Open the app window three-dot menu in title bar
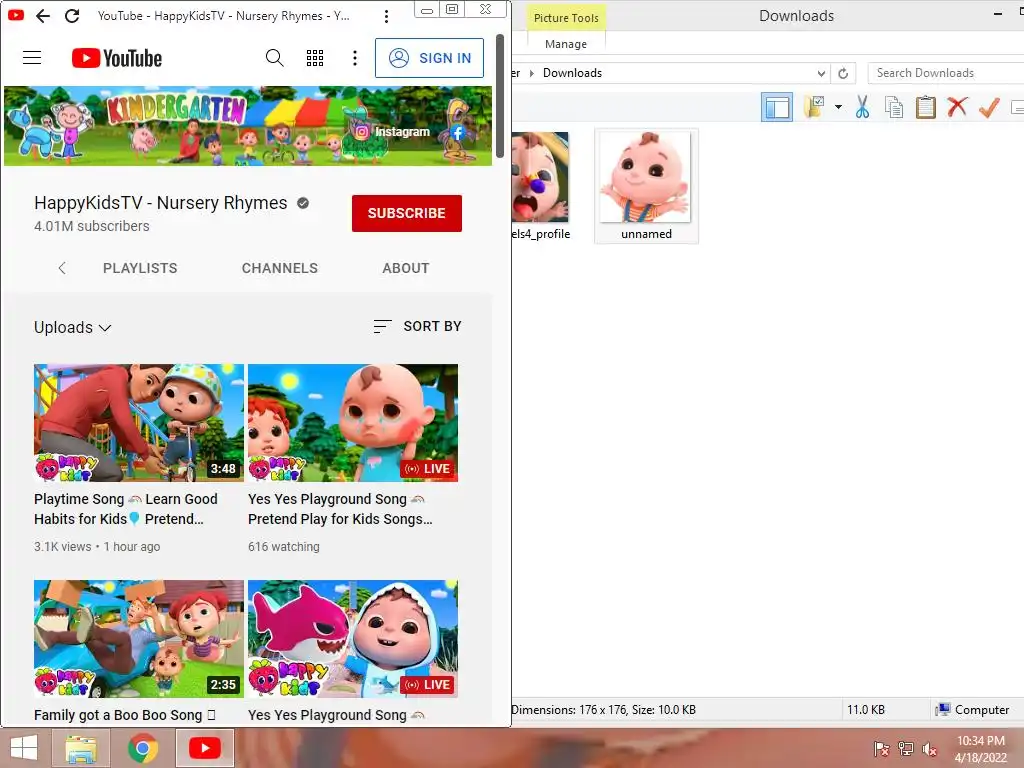1024x768 pixels. coord(387,16)
